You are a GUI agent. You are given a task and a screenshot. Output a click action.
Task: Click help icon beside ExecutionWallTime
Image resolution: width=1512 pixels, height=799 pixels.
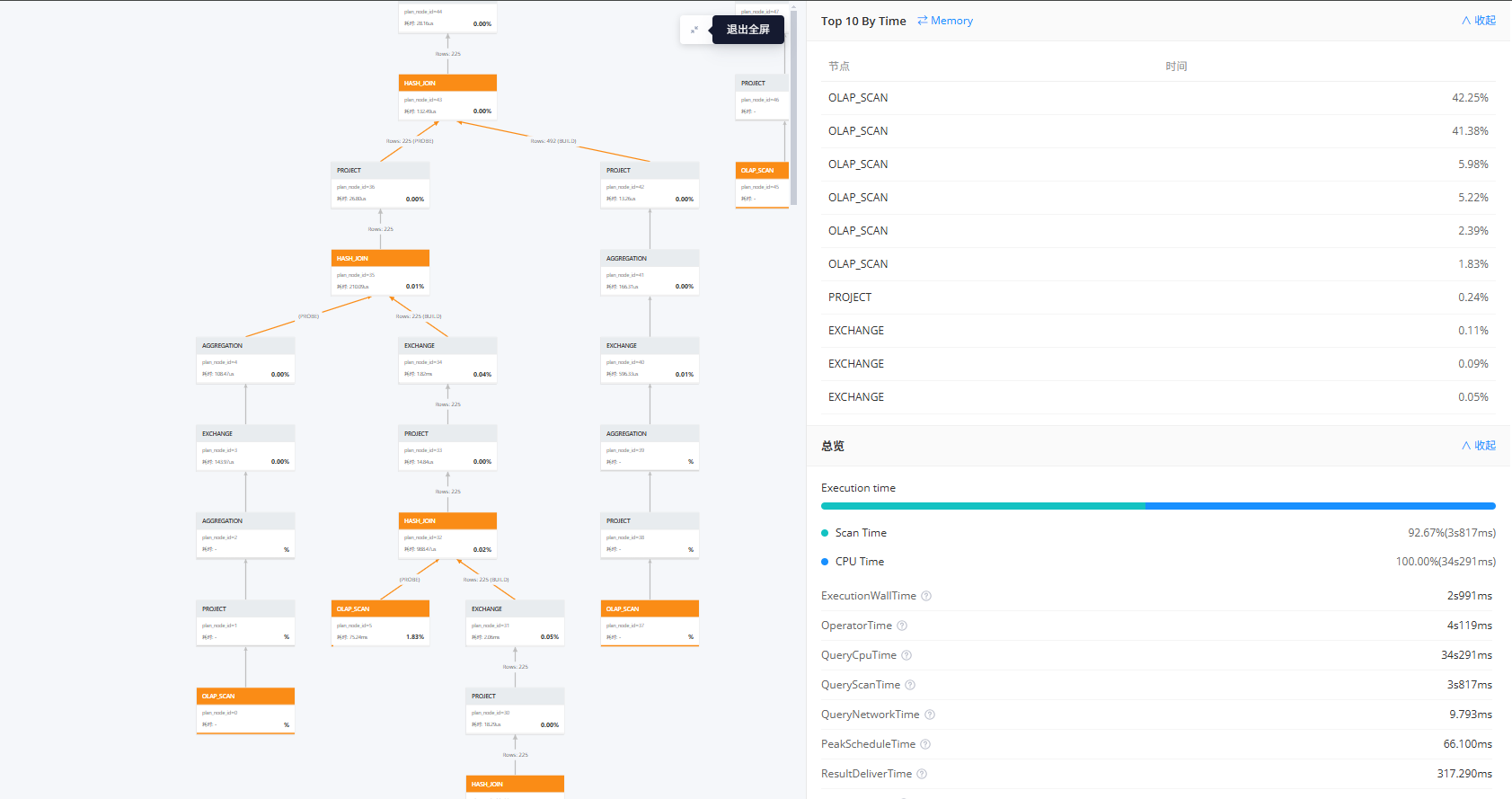[x=926, y=597]
